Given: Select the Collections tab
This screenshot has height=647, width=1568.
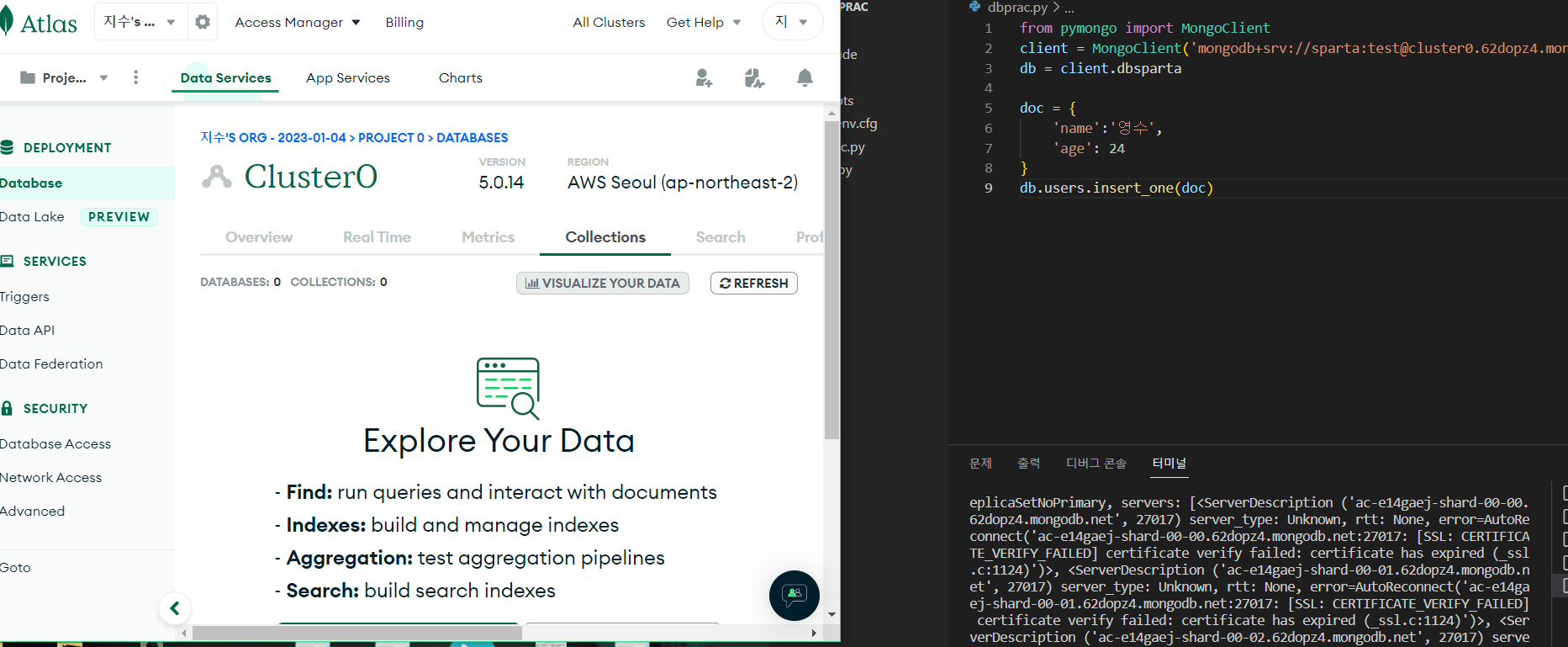Looking at the screenshot, I should point(605,237).
